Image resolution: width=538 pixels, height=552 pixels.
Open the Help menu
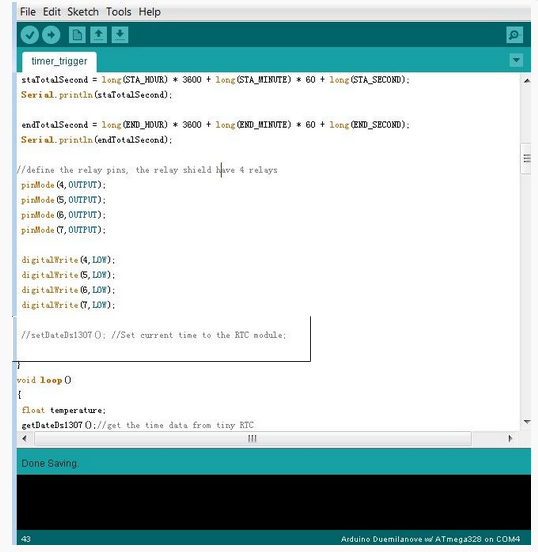point(150,12)
